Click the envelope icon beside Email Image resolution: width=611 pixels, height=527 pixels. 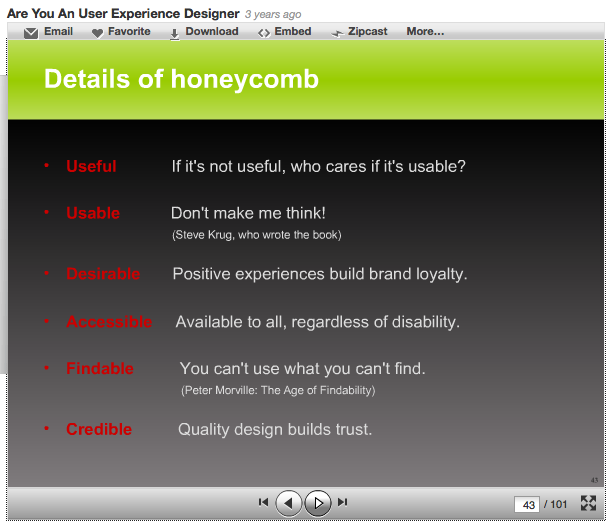click(31, 33)
